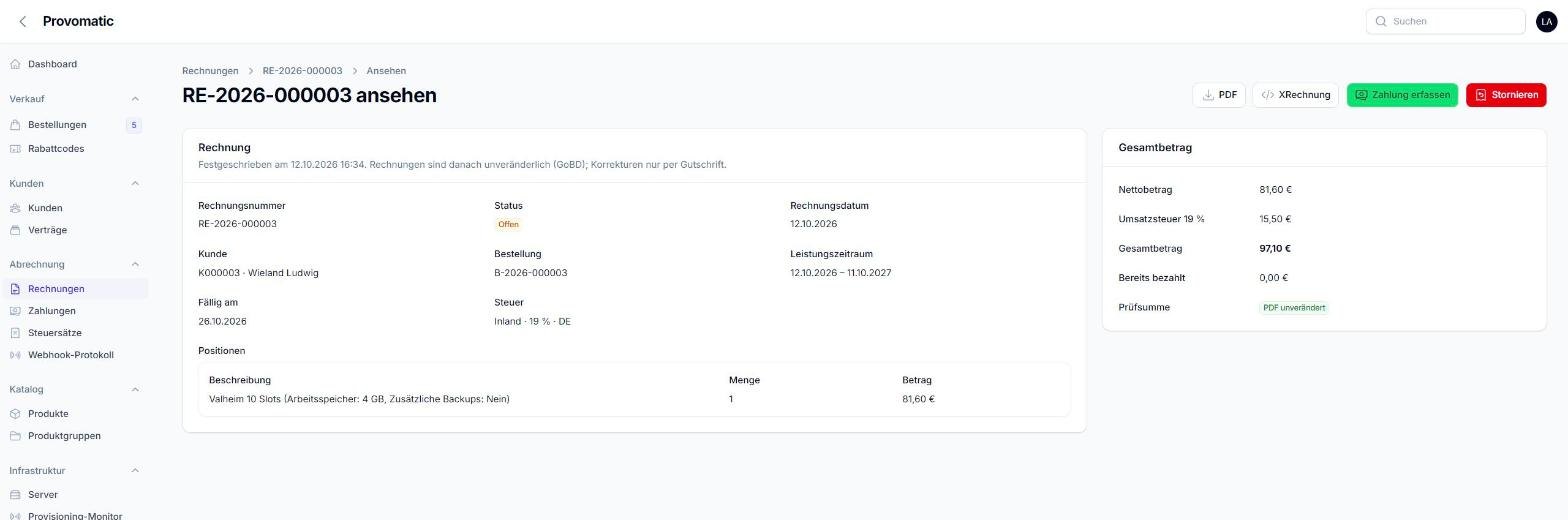Click the Provisioning-Monitor signal icon

click(x=15, y=516)
